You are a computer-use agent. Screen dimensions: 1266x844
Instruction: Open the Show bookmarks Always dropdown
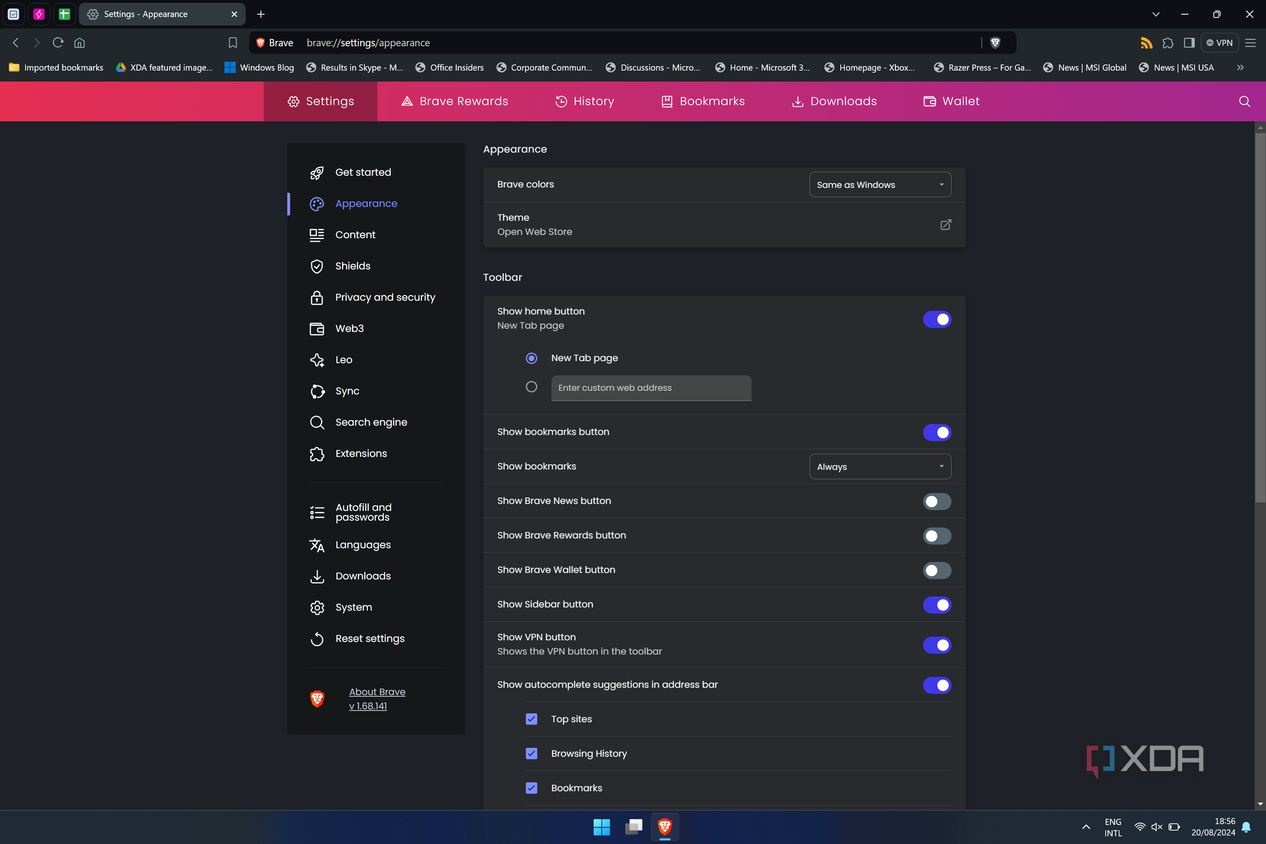pos(880,467)
